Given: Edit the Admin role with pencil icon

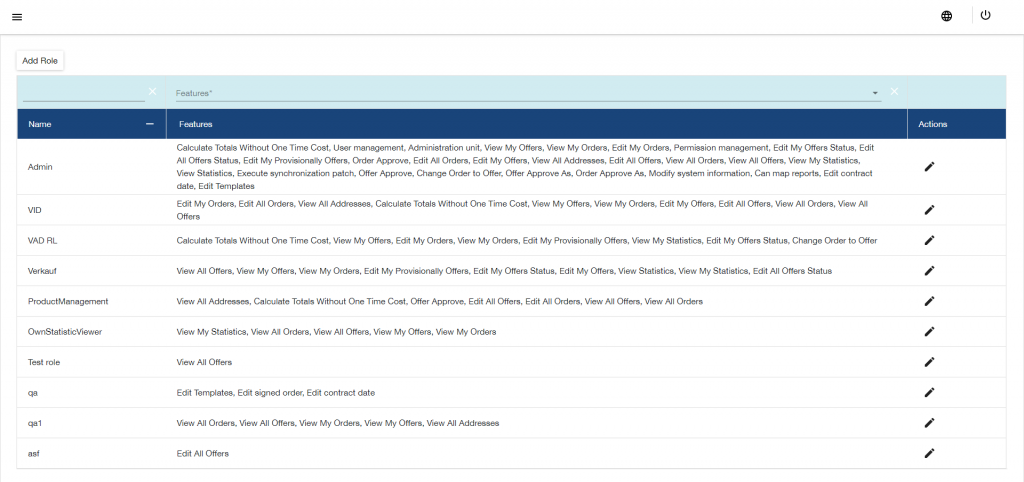Looking at the screenshot, I should coord(929,167).
